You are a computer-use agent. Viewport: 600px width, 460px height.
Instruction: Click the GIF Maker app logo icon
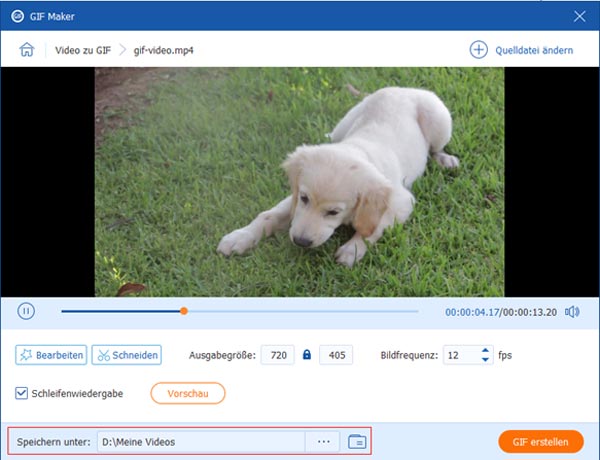point(18,16)
